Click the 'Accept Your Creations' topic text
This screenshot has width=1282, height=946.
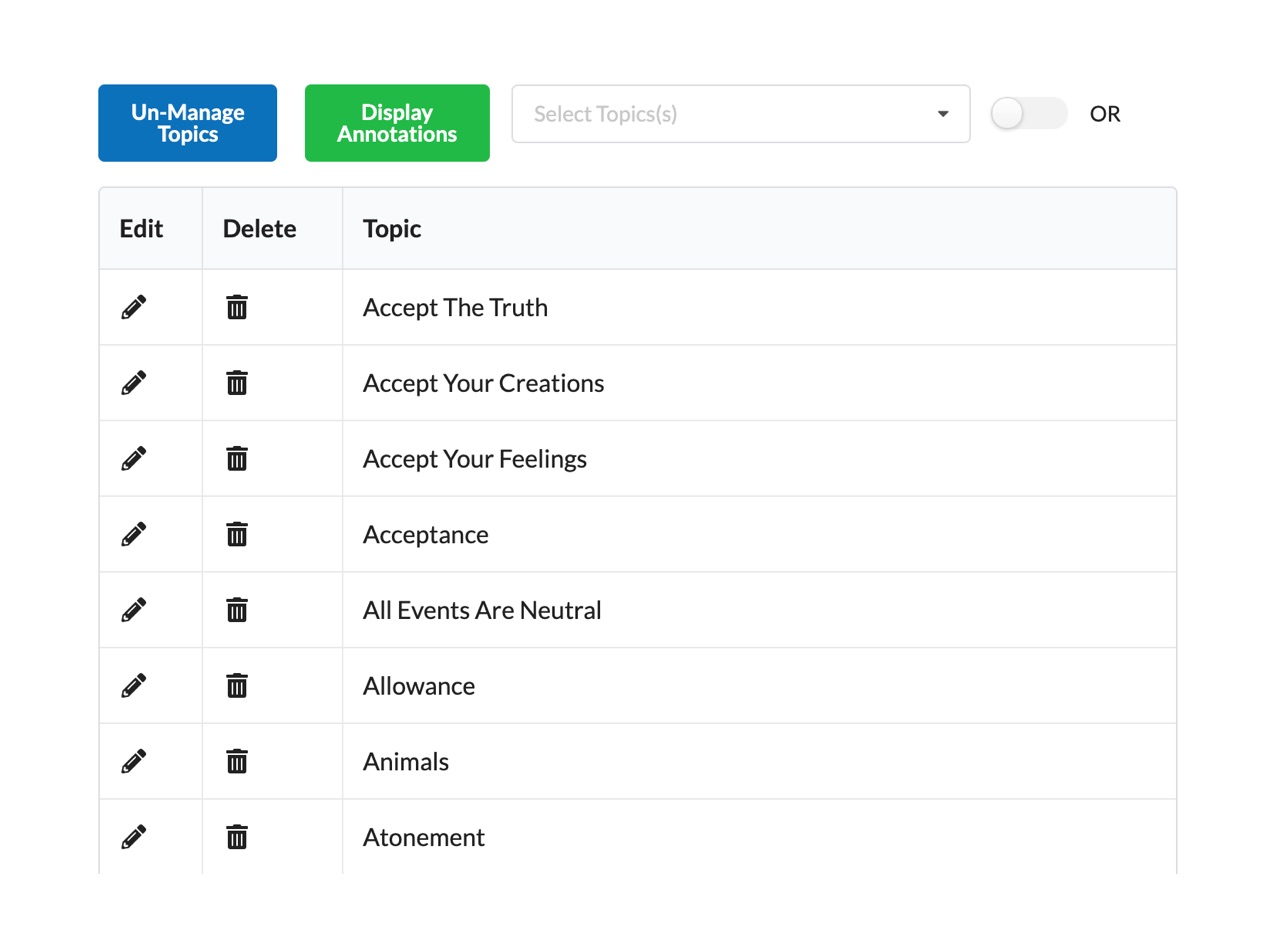[x=483, y=384]
